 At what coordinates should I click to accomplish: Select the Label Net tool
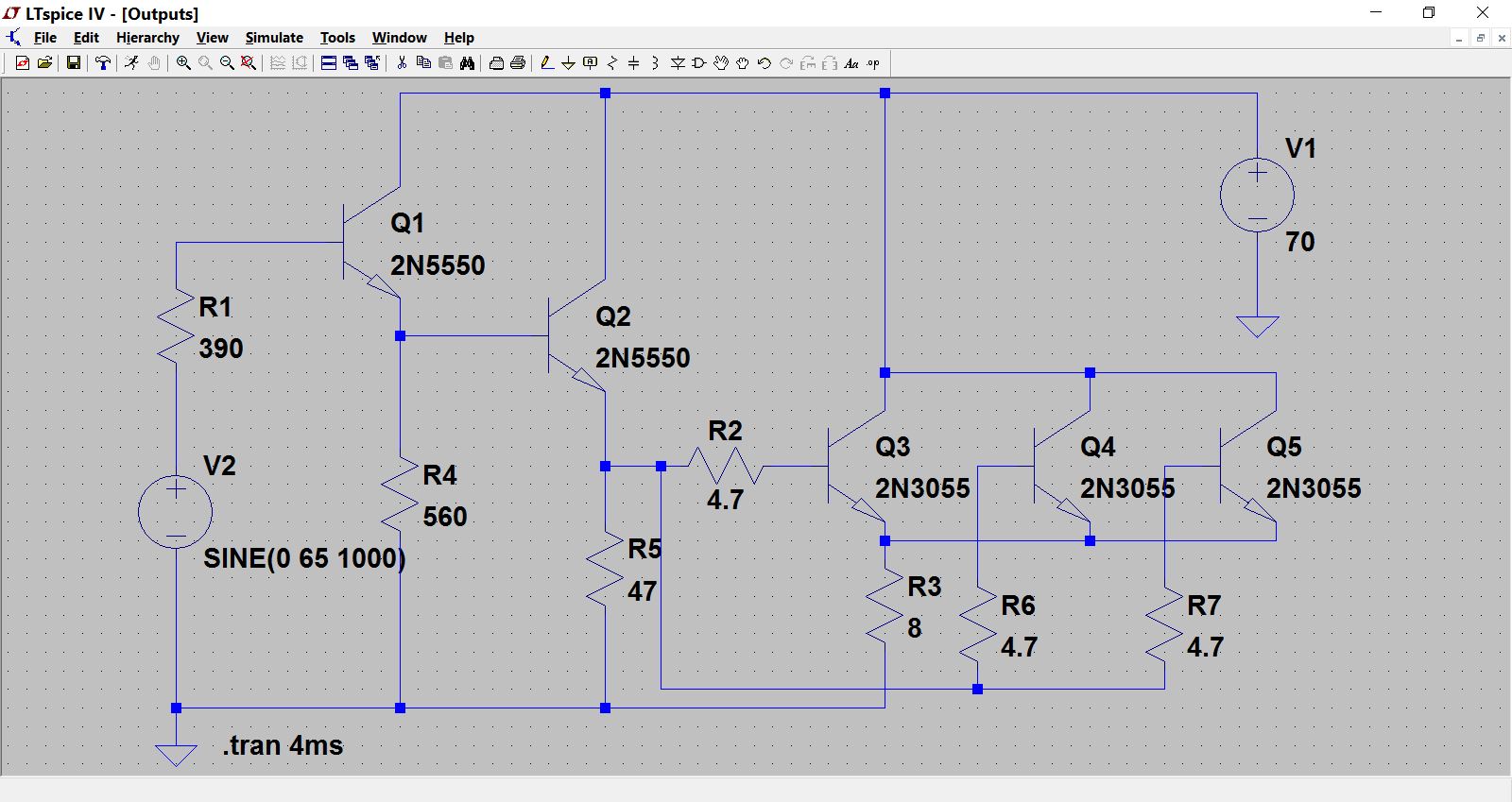point(591,63)
